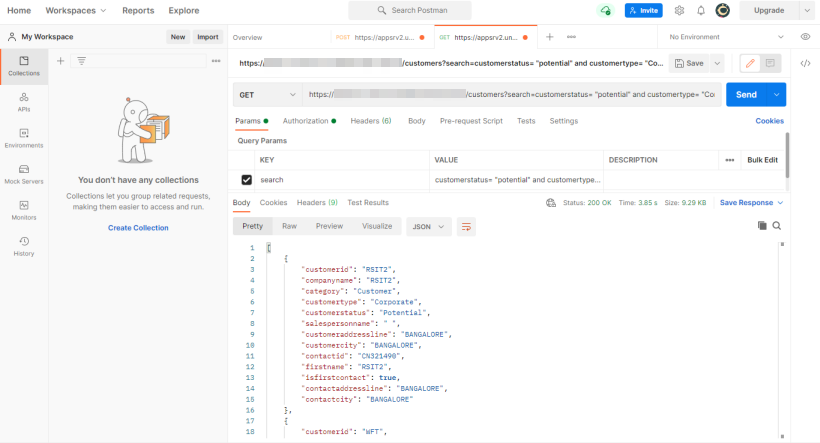Image resolution: width=820 pixels, height=443 pixels.
Task: Open the History sidebar panel
Action: tap(24, 247)
